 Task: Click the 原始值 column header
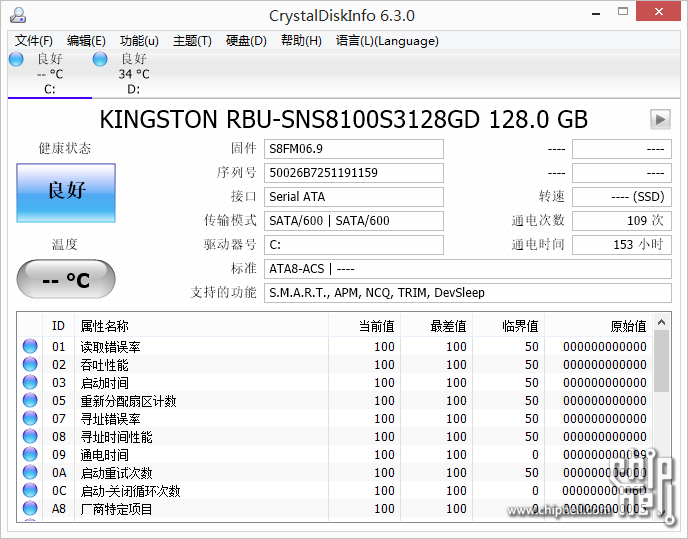tap(598, 326)
